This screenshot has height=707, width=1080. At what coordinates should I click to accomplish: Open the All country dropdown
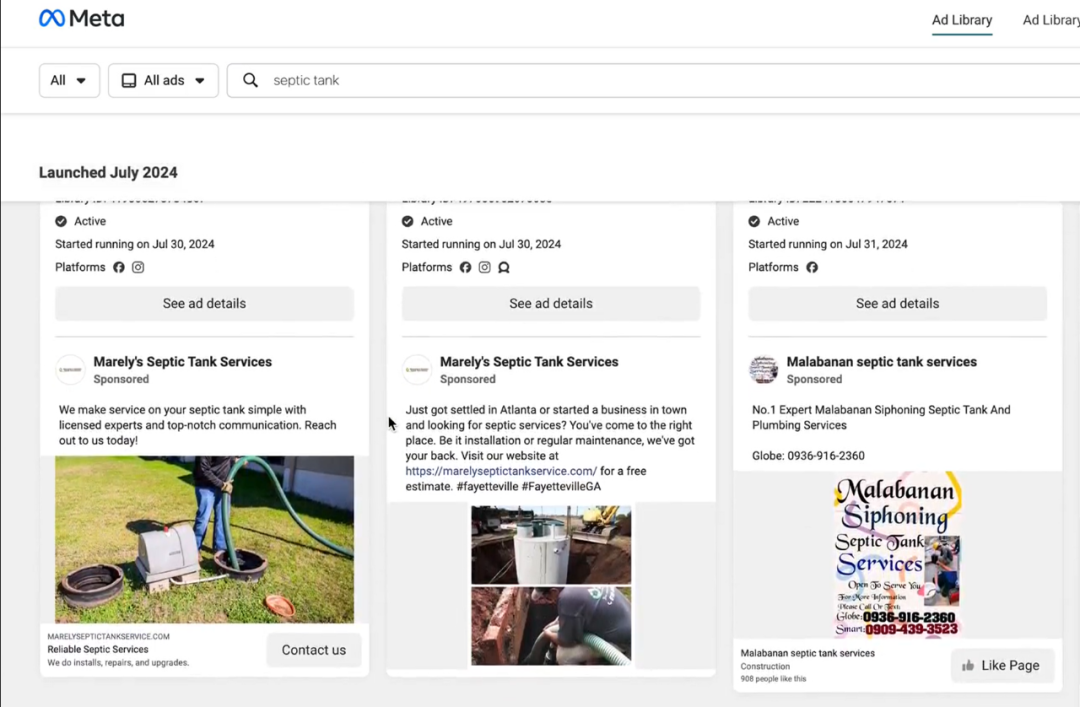coord(69,80)
